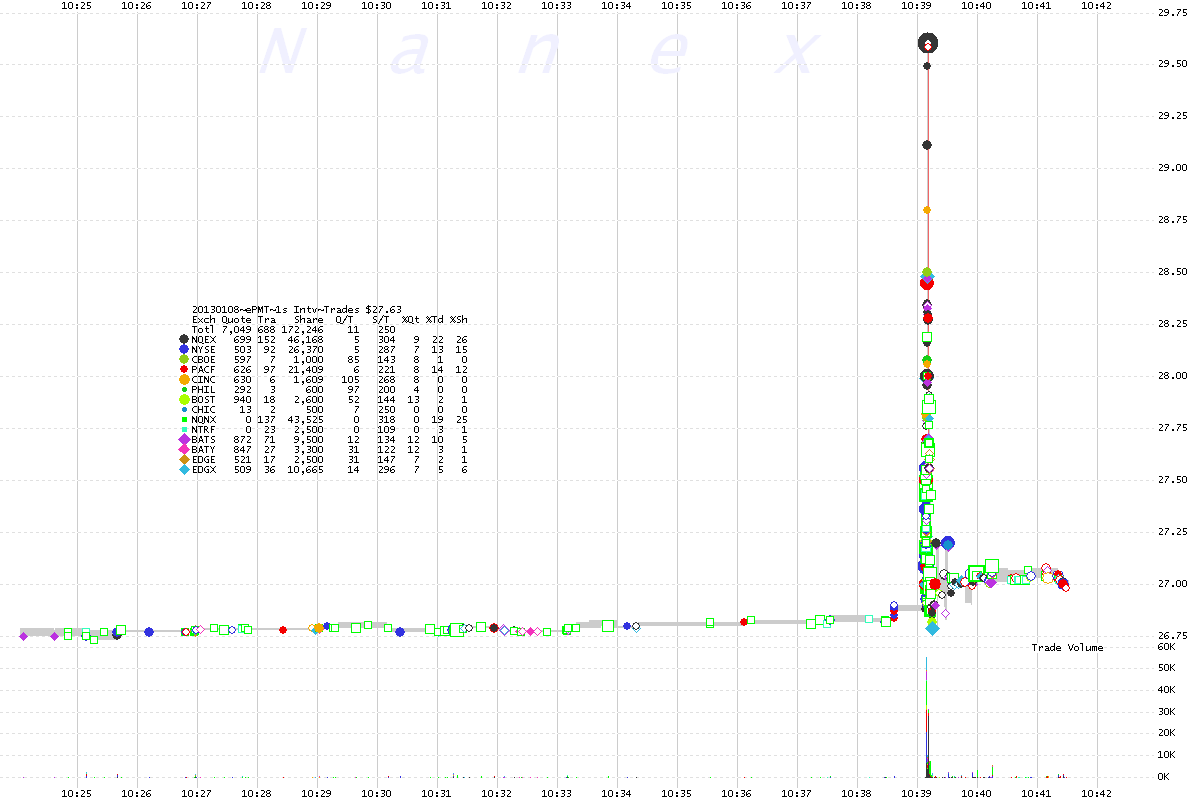The height and width of the screenshot is (800, 1200).
Task: Pick the small green PHIL legend dot
Action: (x=183, y=389)
